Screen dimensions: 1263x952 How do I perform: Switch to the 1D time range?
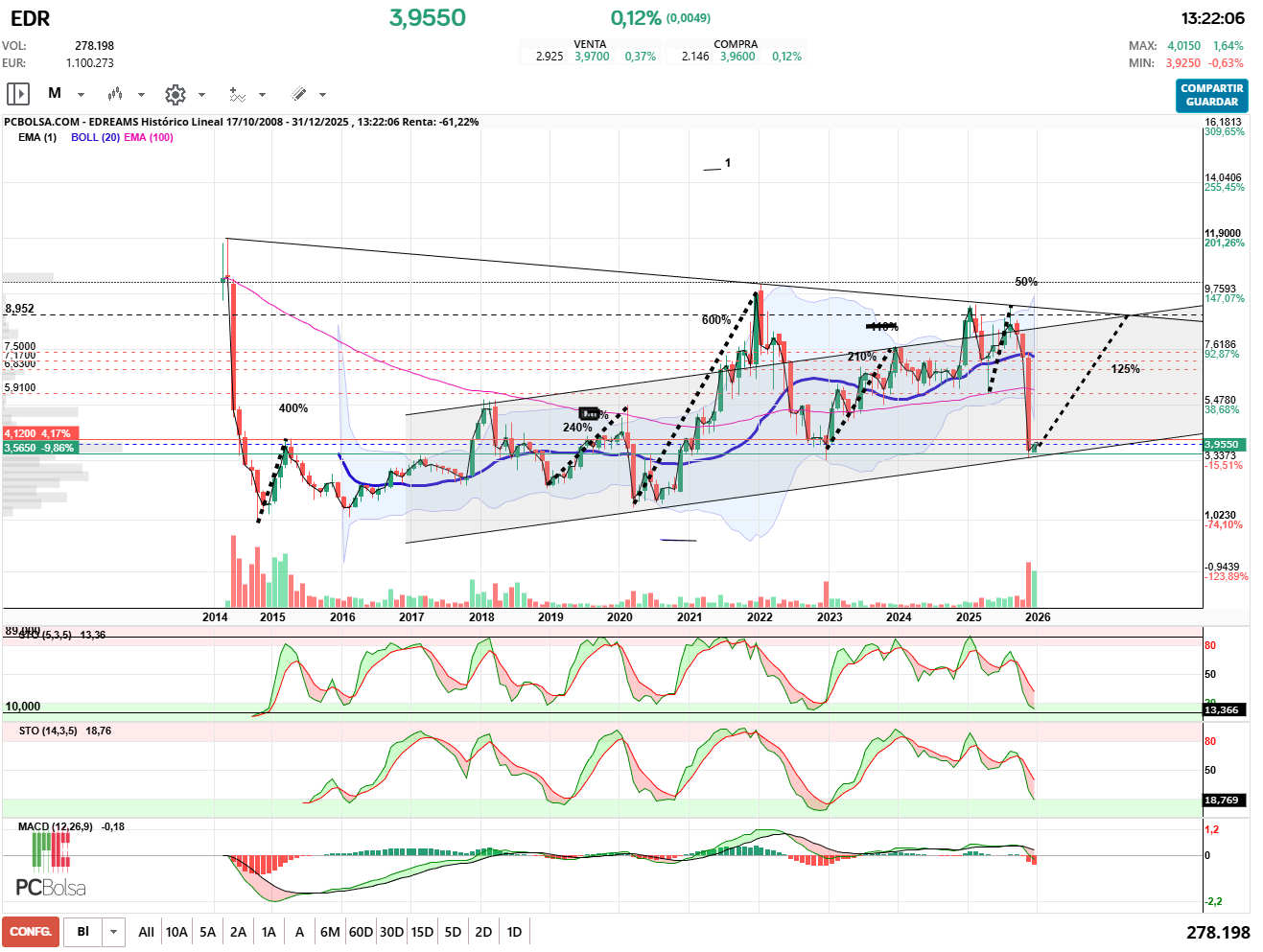pos(514,932)
